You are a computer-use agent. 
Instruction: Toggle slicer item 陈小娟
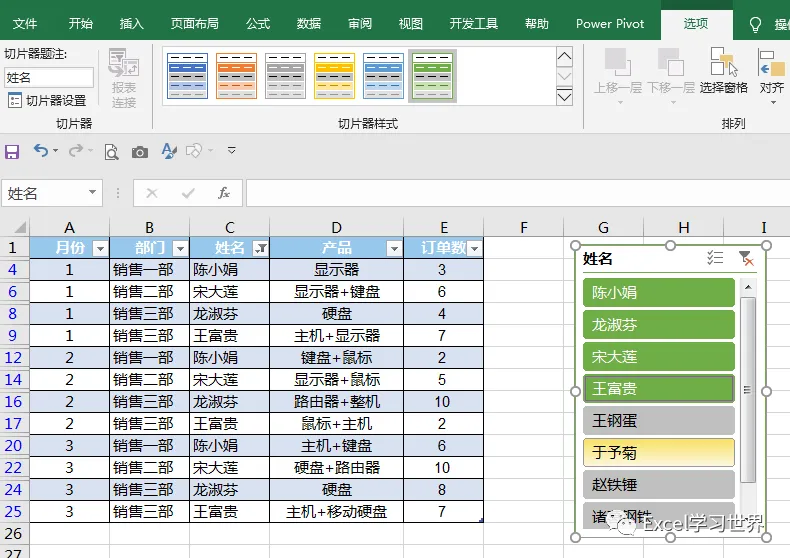[659, 293]
